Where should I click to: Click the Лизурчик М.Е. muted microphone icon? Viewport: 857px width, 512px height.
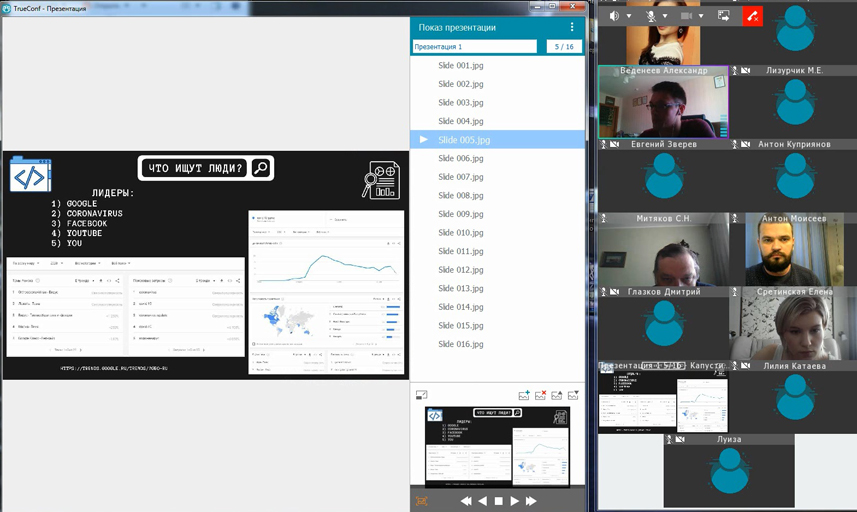coord(735,70)
